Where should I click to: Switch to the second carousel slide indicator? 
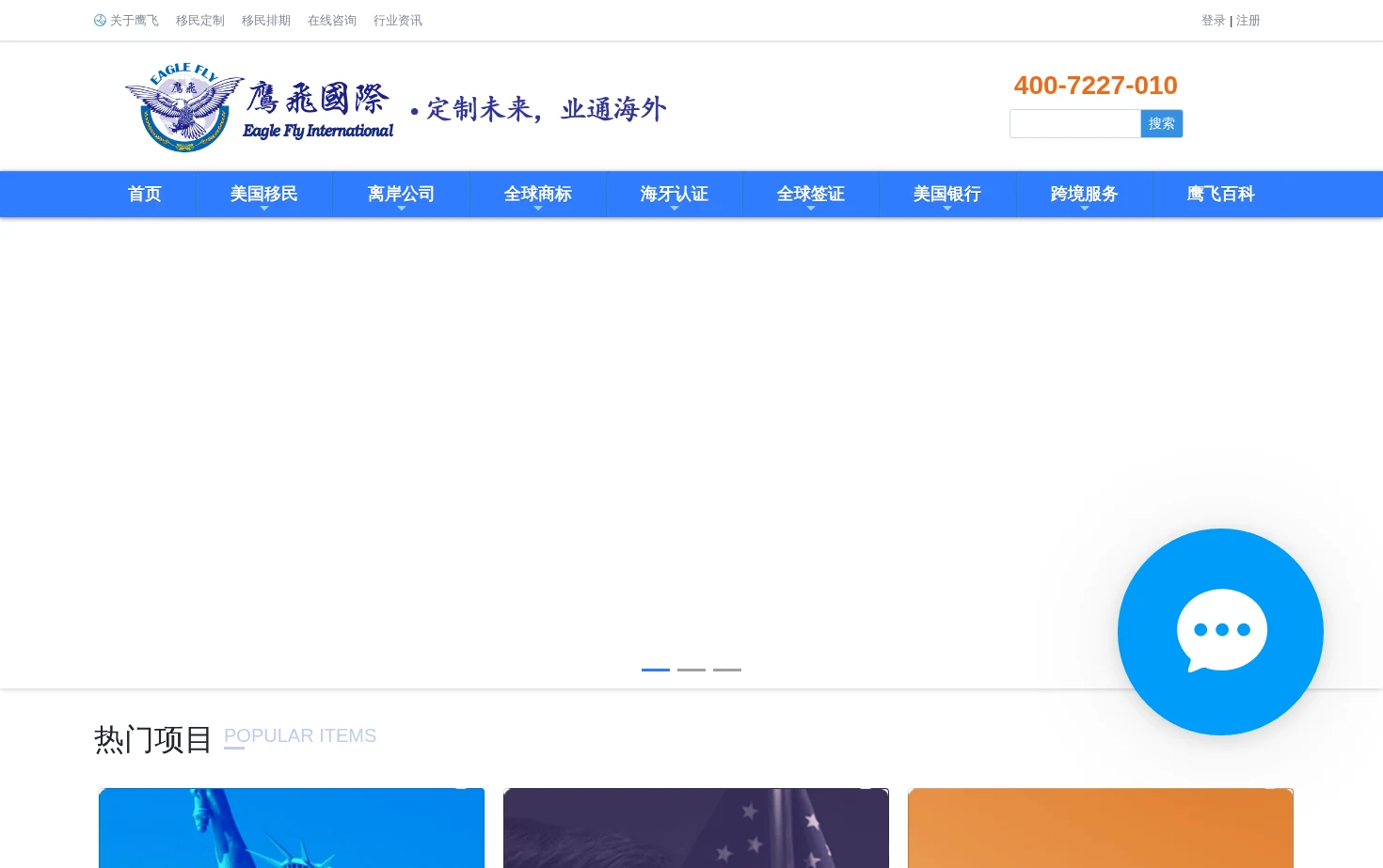(x=691, y=670)
